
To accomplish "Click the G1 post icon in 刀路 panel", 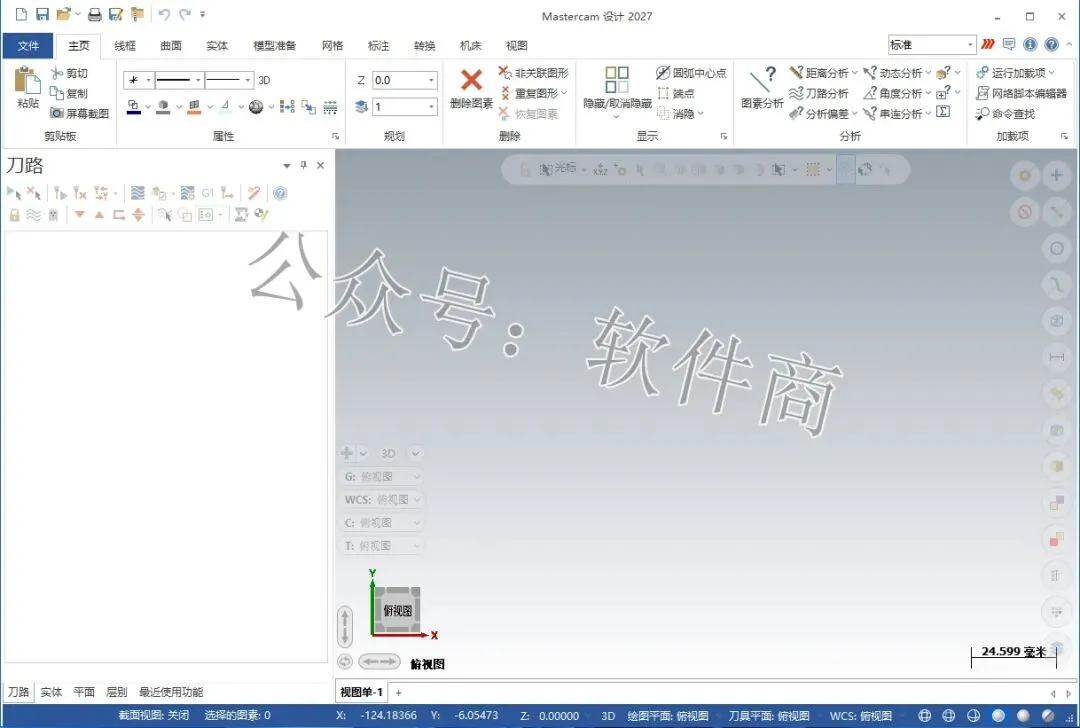I will [x=207, y=194].
